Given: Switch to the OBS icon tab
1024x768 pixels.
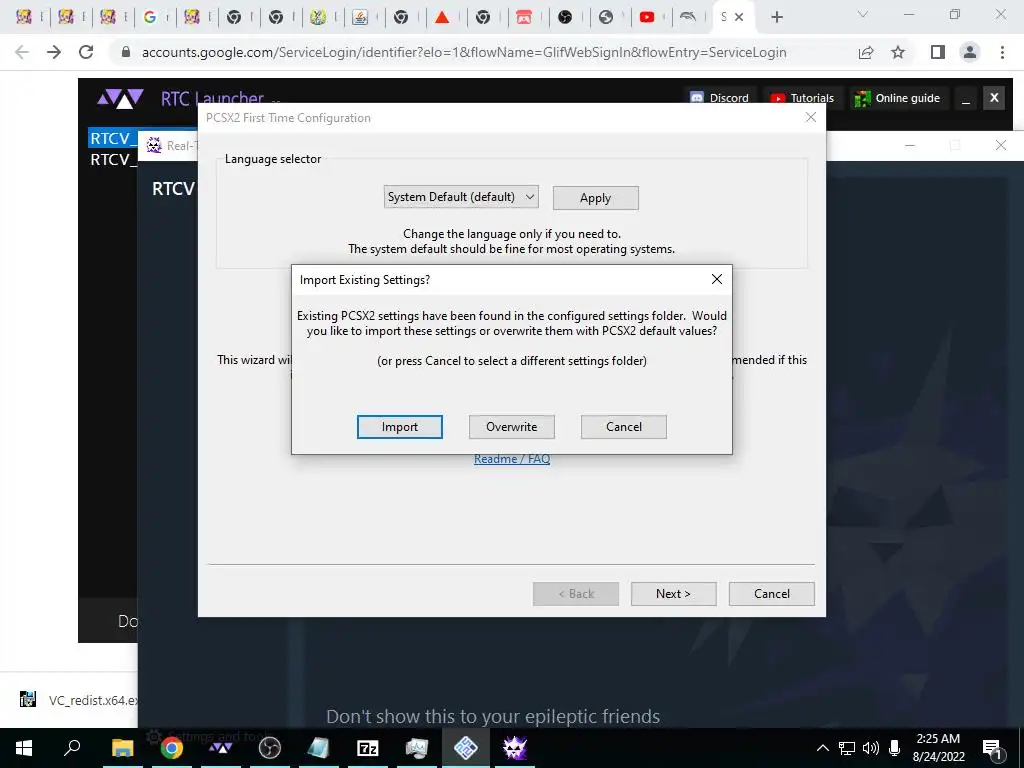Looking at the screenshot, I should (565, 17).
